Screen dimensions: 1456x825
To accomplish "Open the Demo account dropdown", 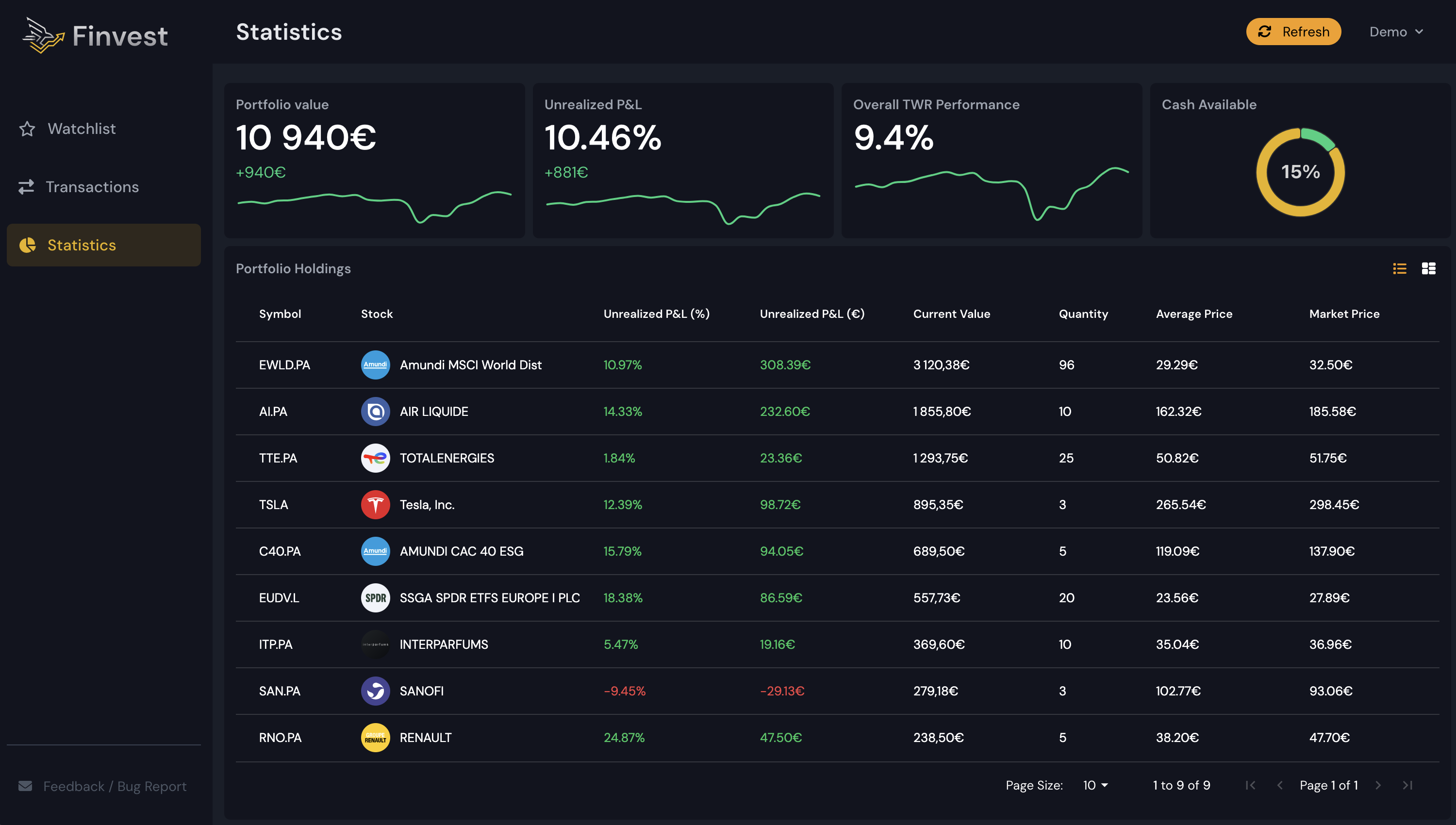I will click(1396, 32).
